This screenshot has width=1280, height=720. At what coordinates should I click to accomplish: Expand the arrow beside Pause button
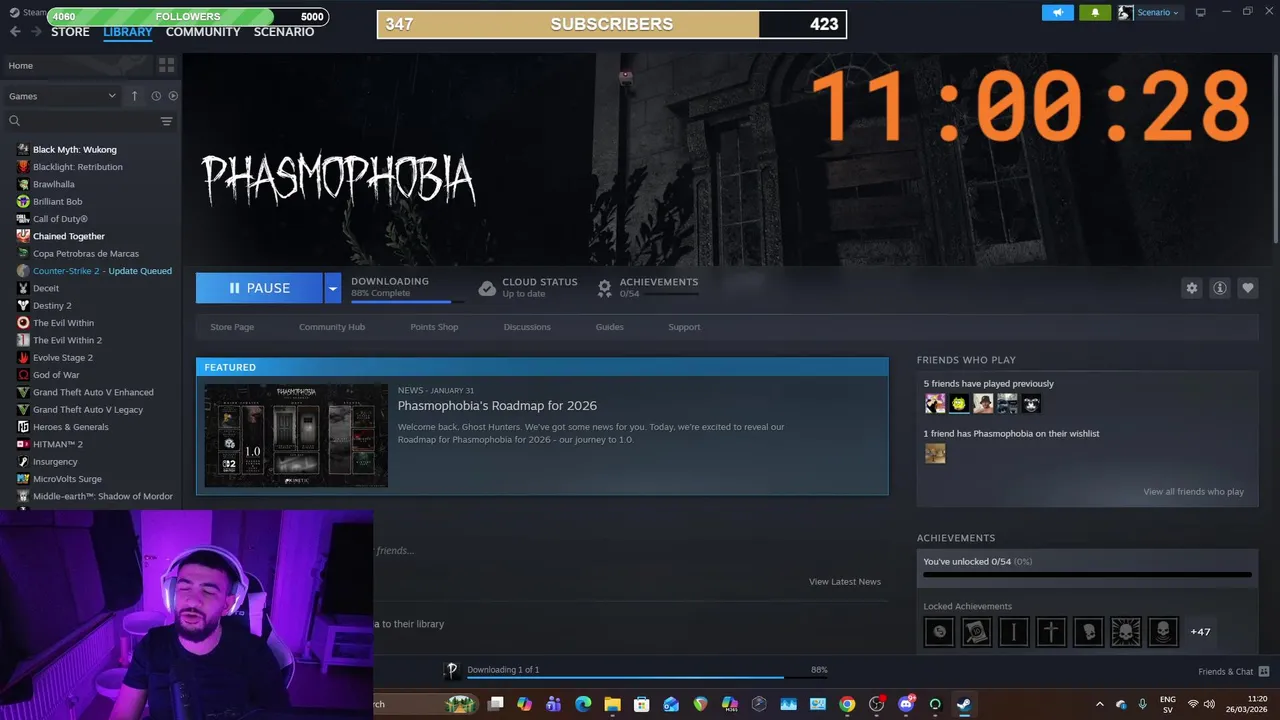[x=332, y=288]
